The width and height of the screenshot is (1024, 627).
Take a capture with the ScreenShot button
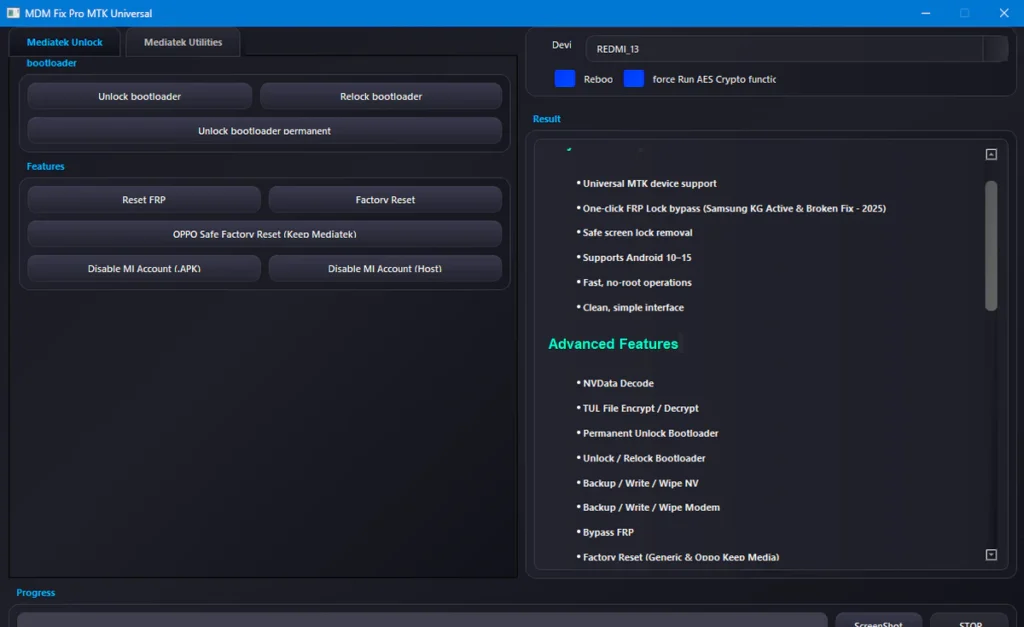click(x=878, y=620)
